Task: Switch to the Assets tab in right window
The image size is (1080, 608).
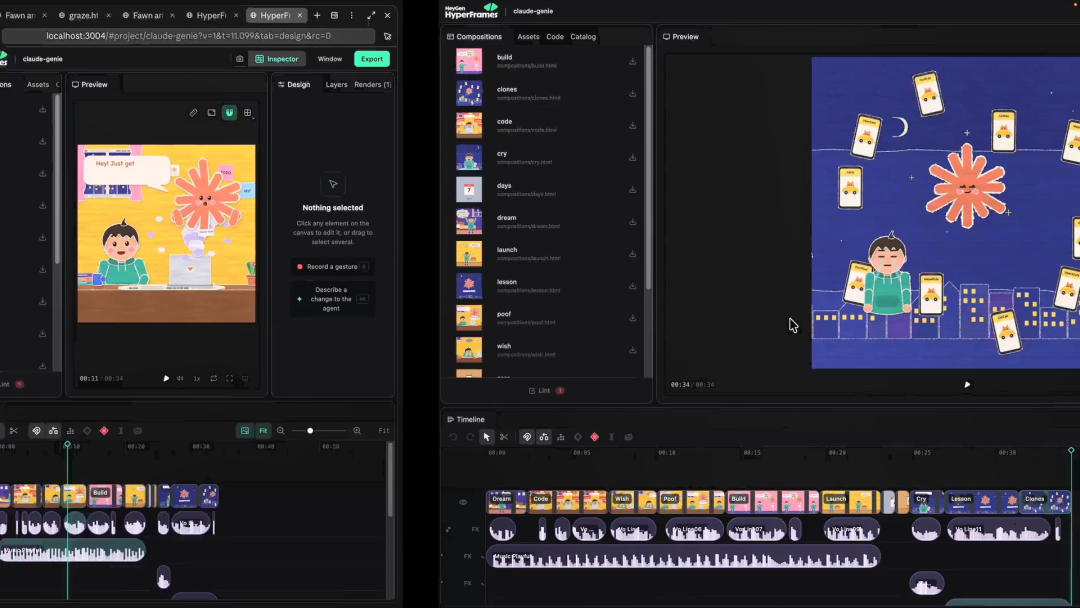Action: point(528,36)
